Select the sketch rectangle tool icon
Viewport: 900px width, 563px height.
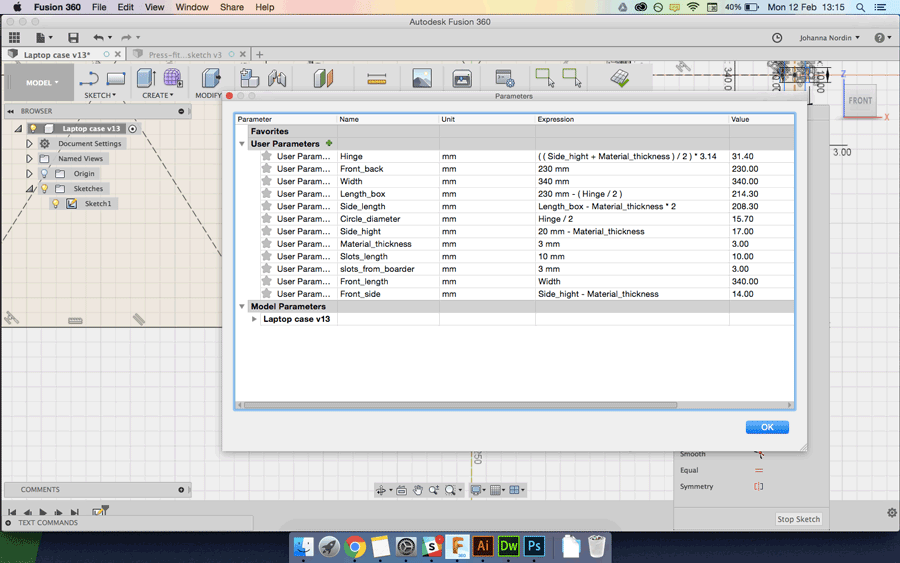pos(115,79)
